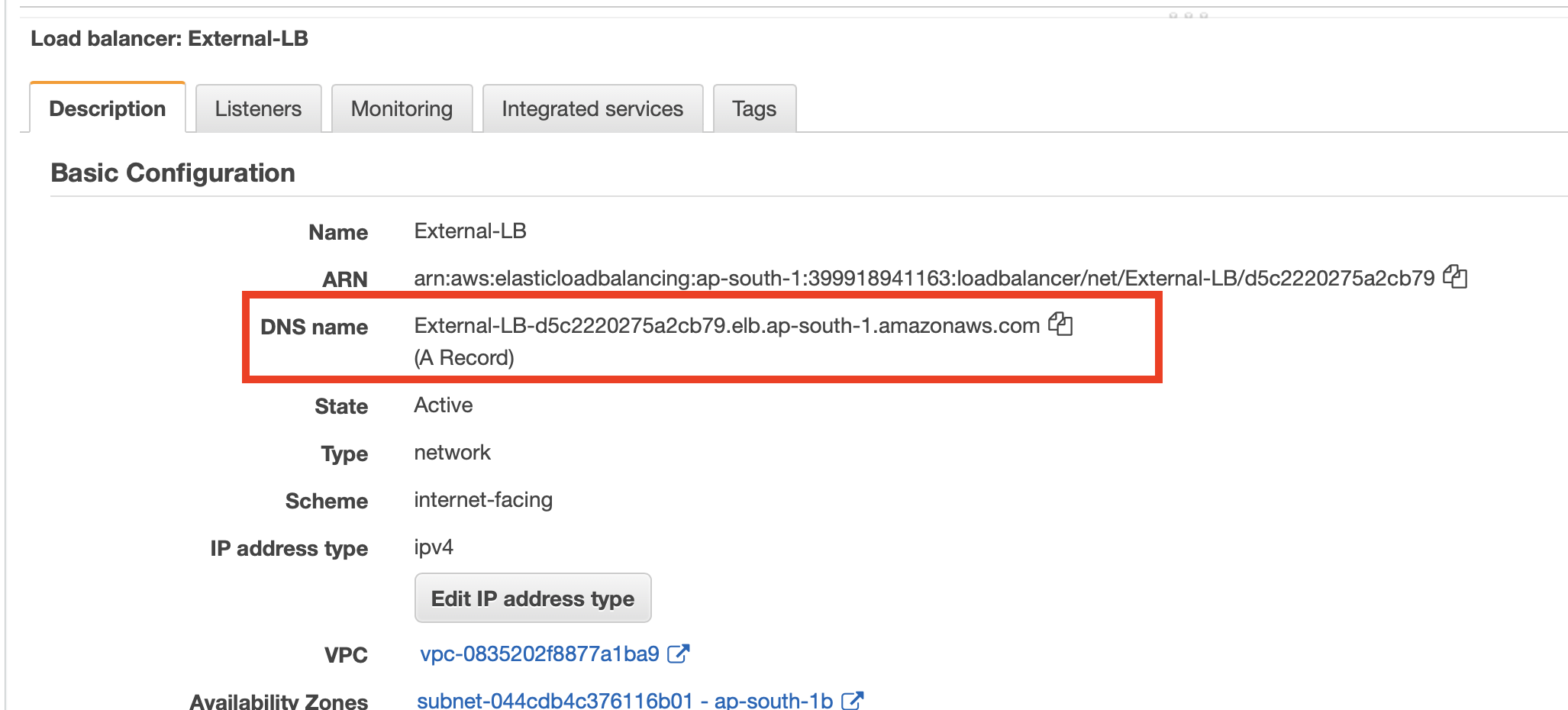Click the Active state value
The width and height of the screenshot is (1568, 710).
coord(444,405)
